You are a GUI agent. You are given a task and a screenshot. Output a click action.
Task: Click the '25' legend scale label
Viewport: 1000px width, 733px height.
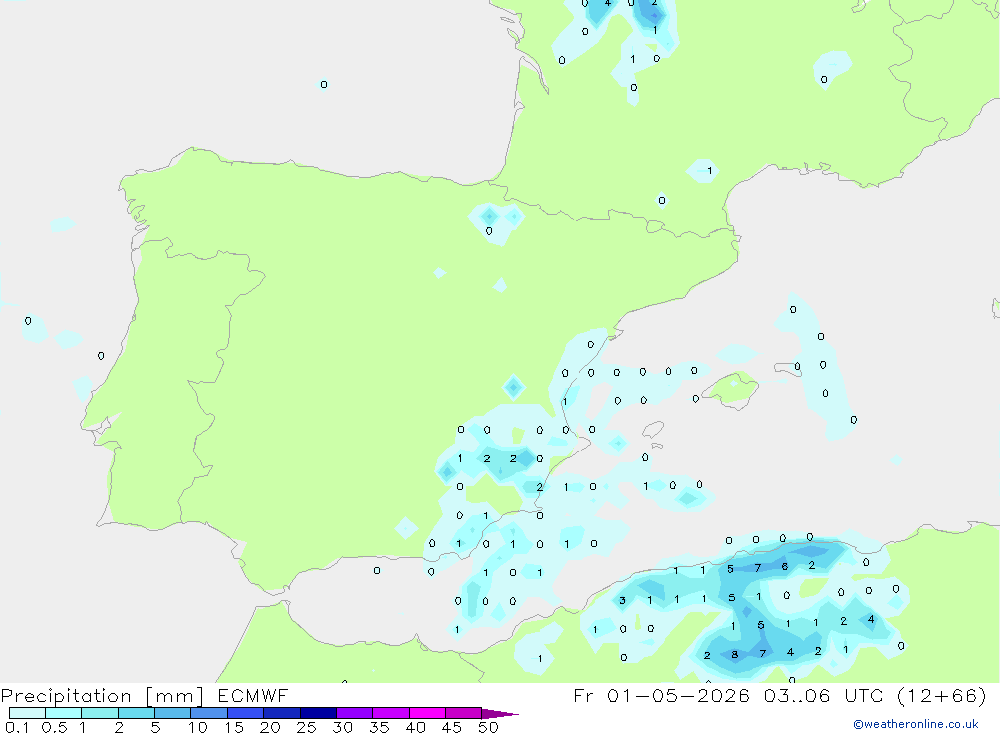tap(307, 727)
